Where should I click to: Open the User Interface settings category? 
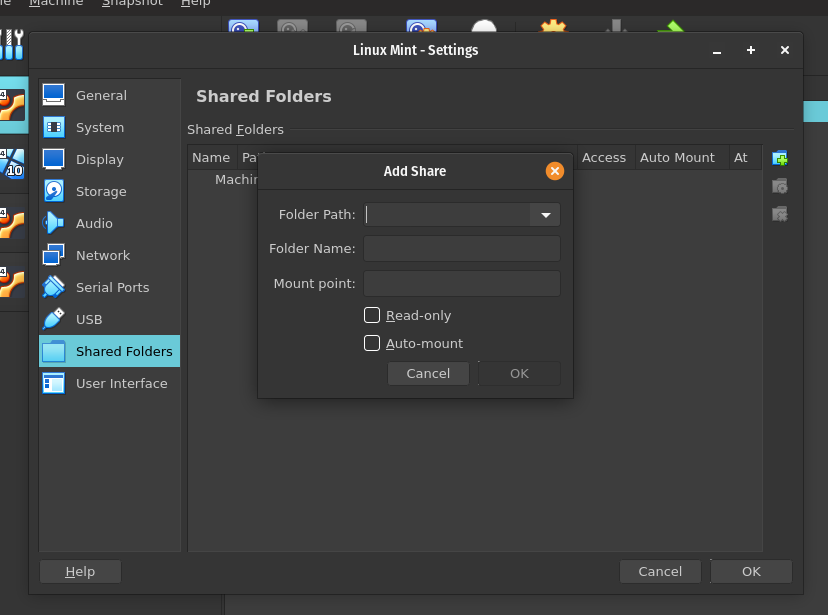coord(109,383)
